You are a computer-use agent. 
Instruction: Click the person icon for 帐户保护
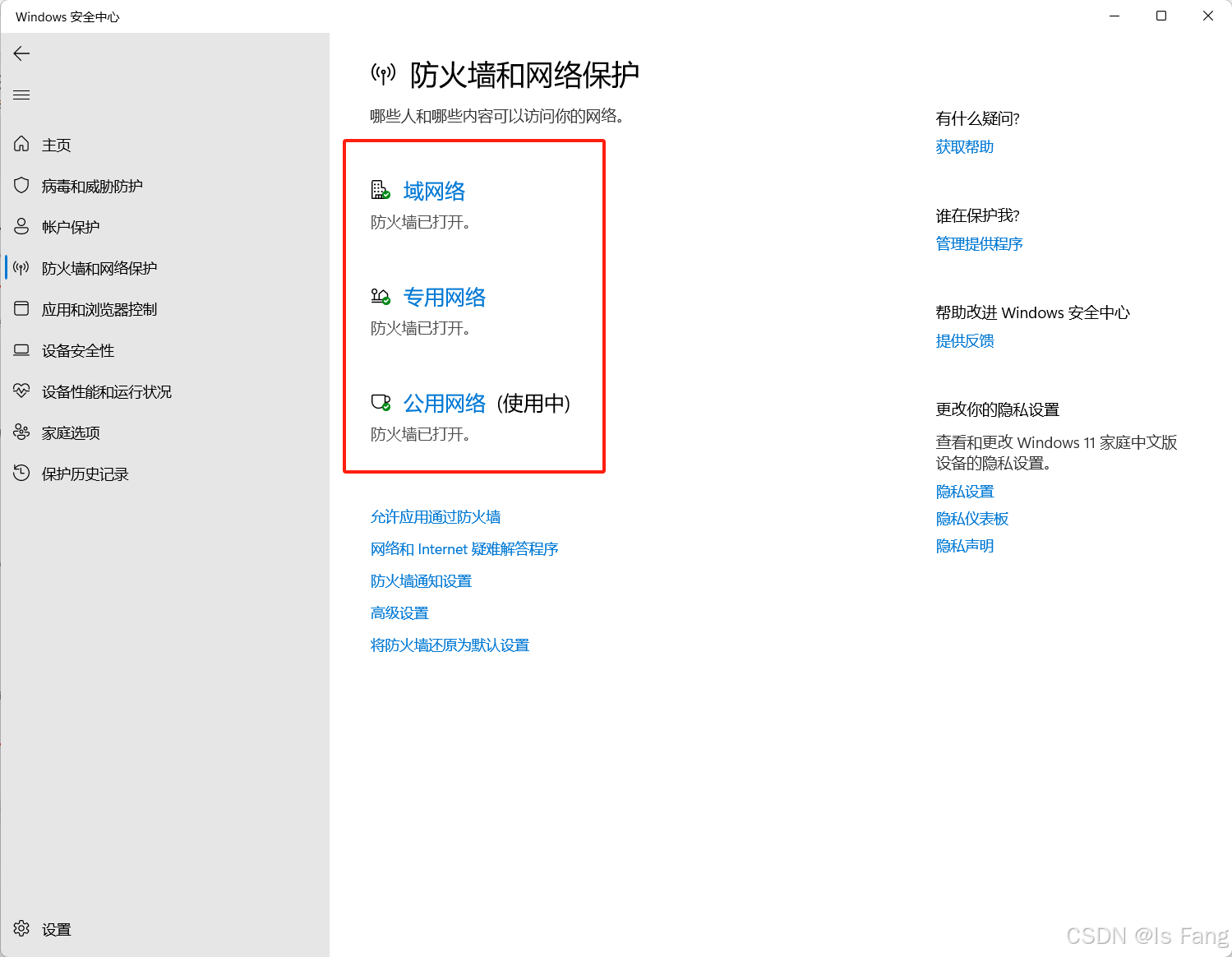tap(21, 226)
